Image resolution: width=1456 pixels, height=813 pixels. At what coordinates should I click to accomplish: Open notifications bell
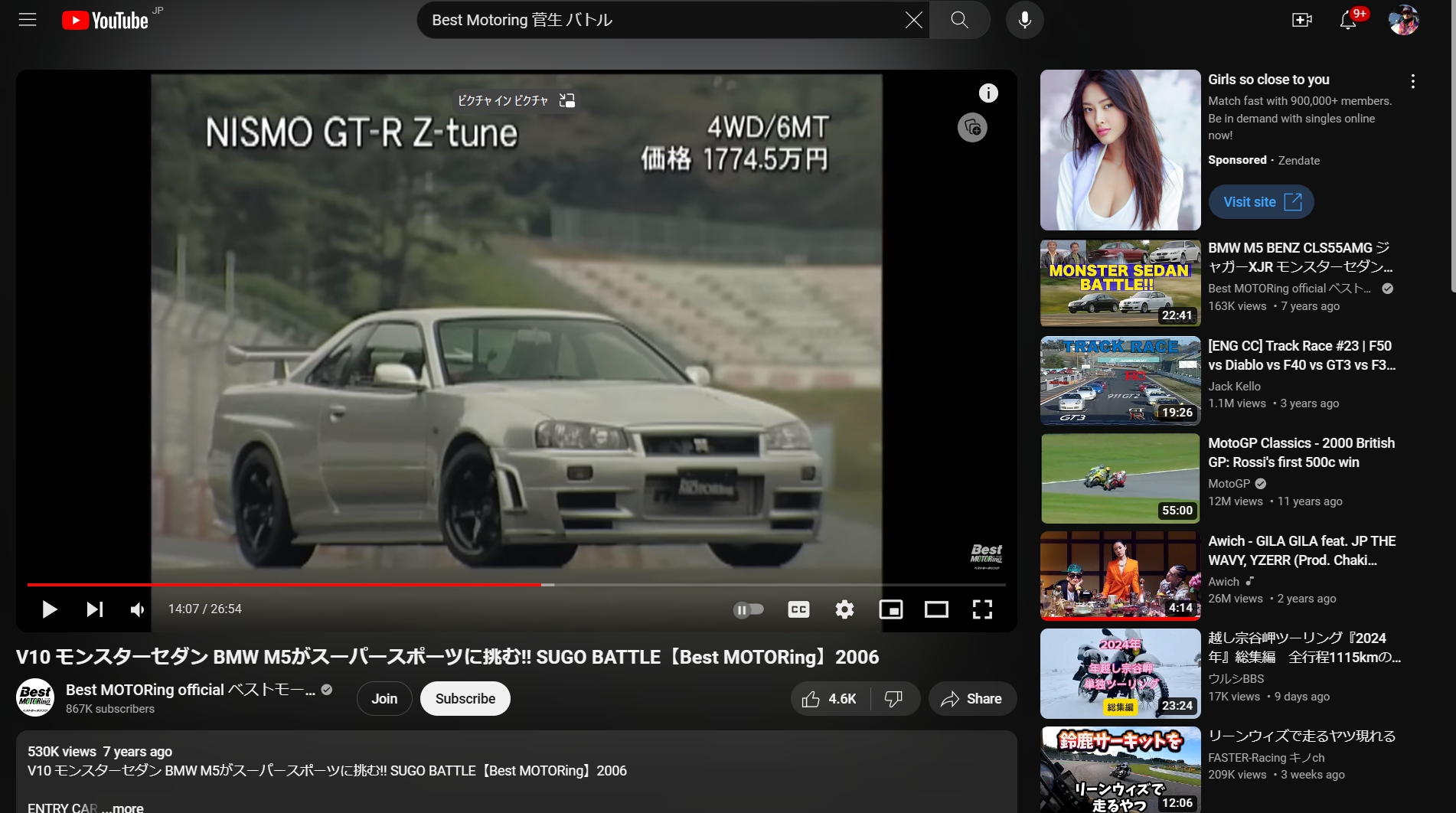pos(1348,20)
